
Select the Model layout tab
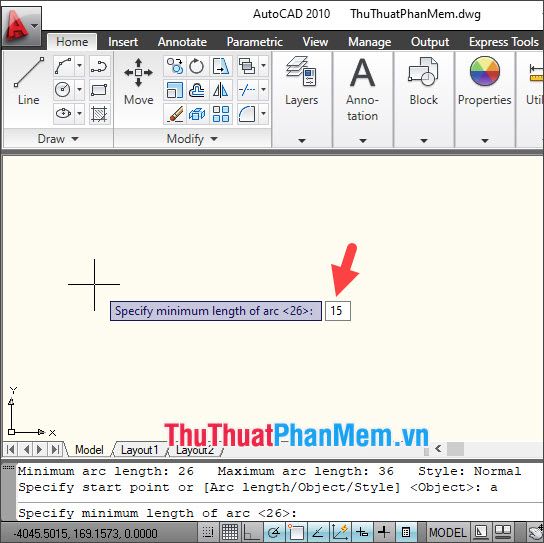coord(90,450)
